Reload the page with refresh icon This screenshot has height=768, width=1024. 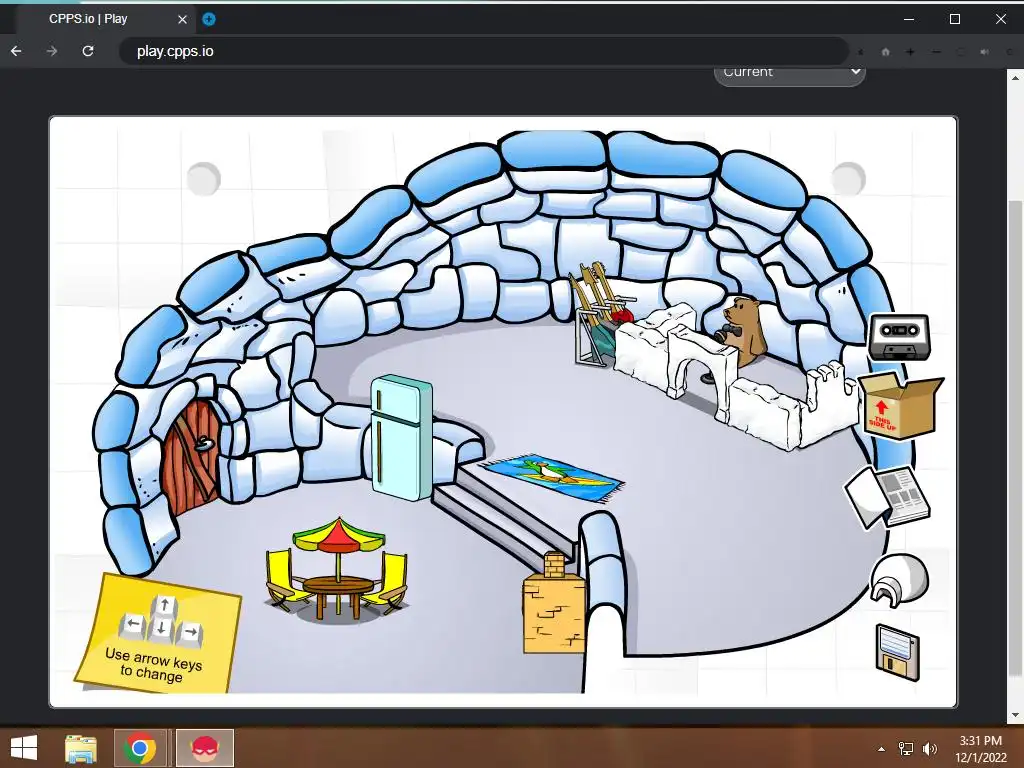[88, 51]
